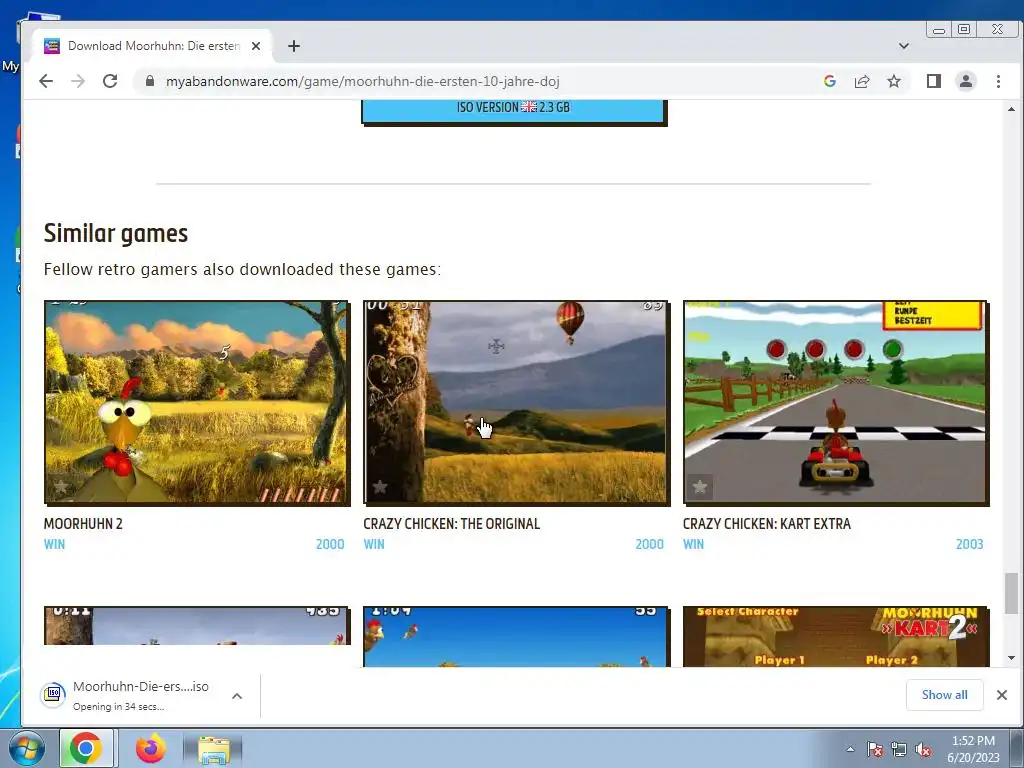The height and width of the screenshot is (768, 1024).
Task: Click the scrollbar down arrow
Action: (1011, 658)
